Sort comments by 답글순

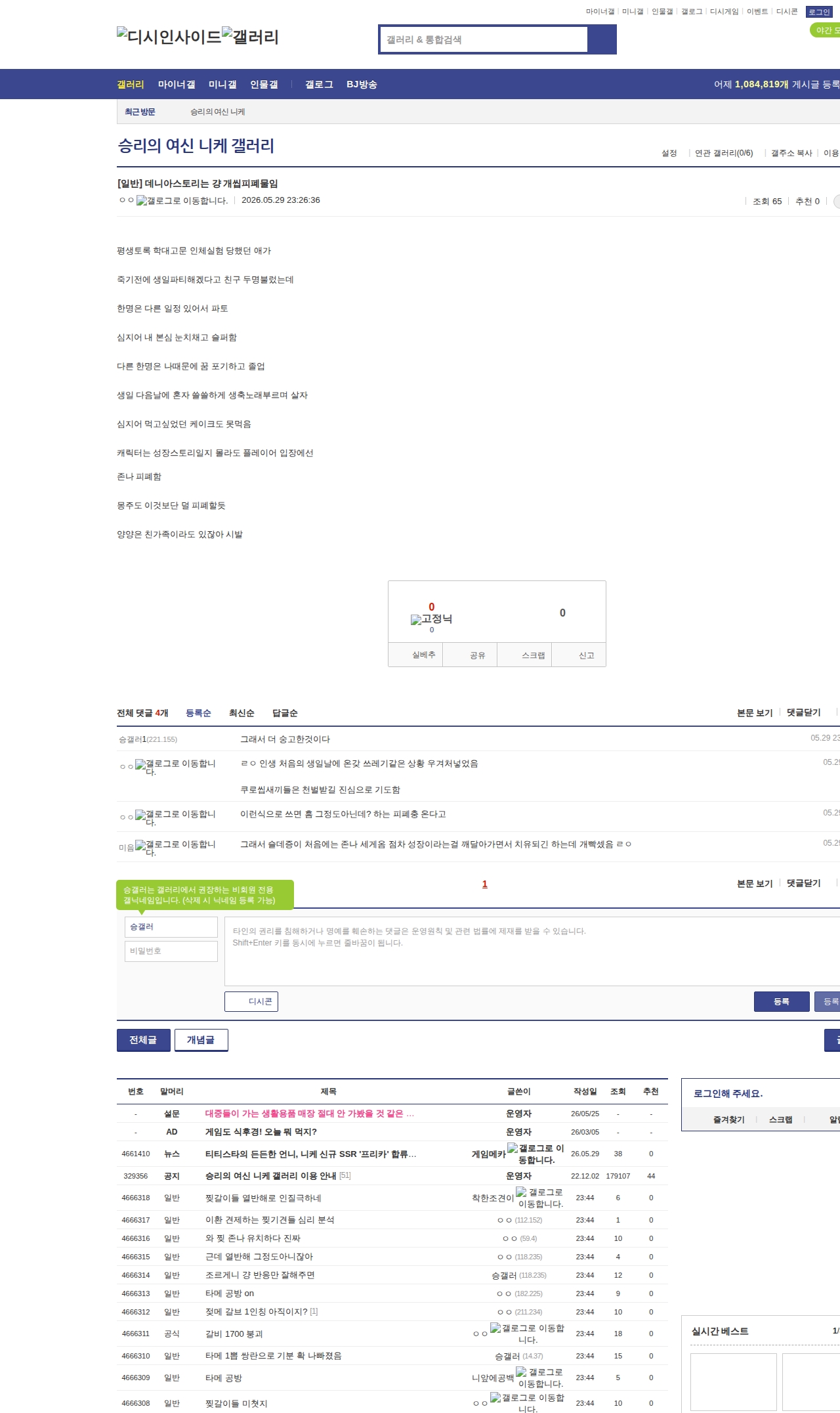pyautogui.click(x=285, y=713)
